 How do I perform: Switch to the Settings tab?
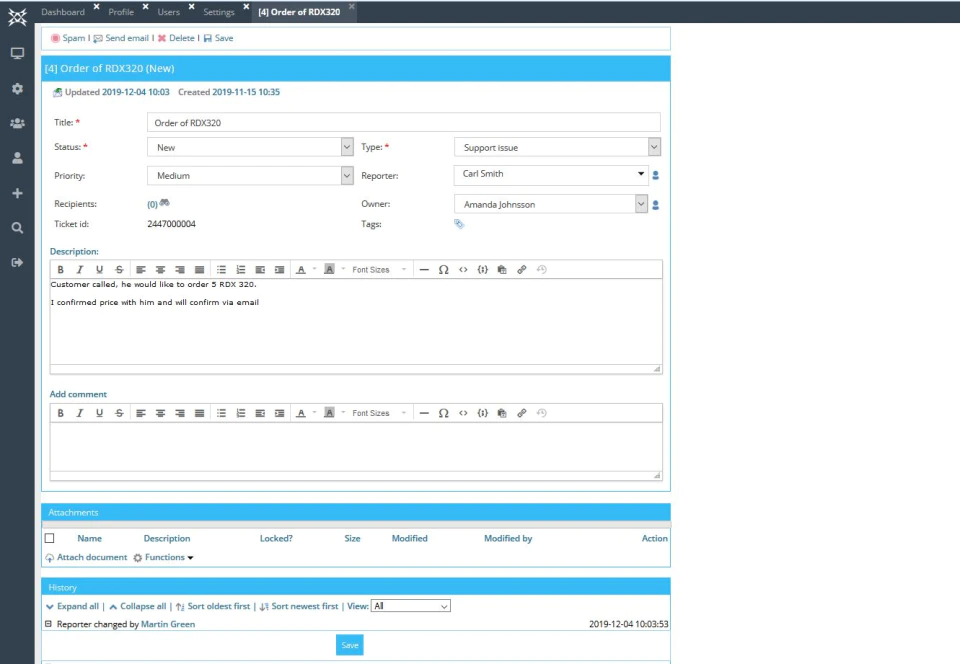click(x=219, y=12)
